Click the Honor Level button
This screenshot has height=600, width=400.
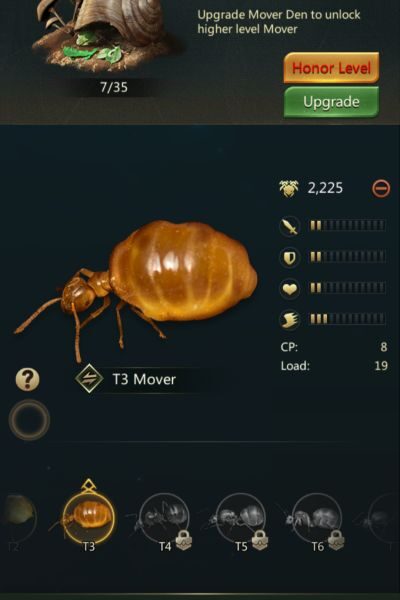tap(331, 68)
